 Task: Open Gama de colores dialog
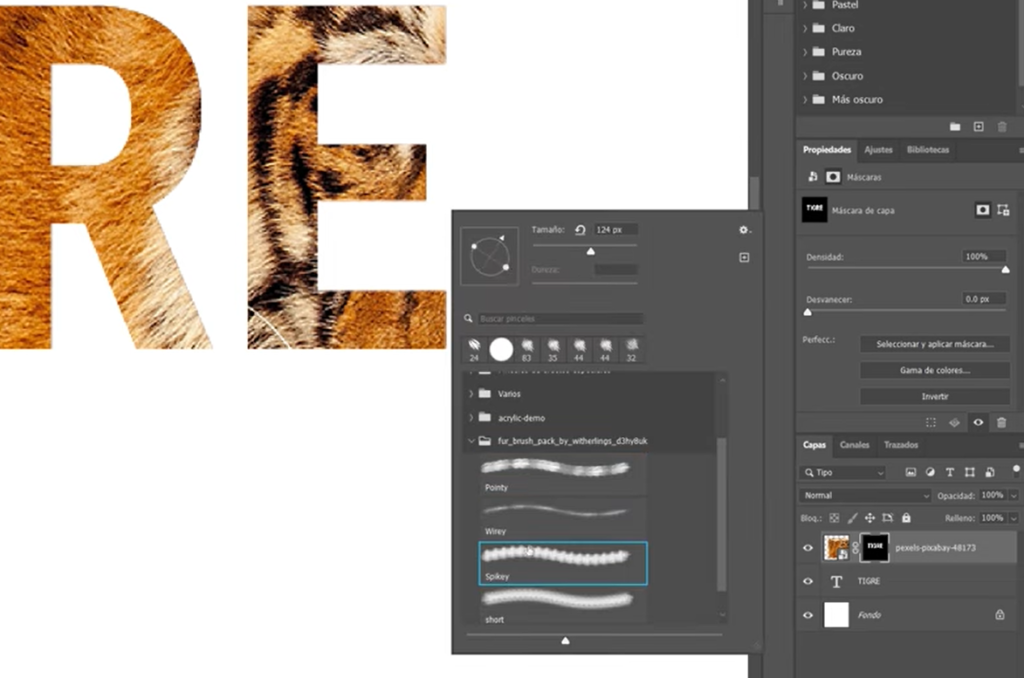(934, 369)
